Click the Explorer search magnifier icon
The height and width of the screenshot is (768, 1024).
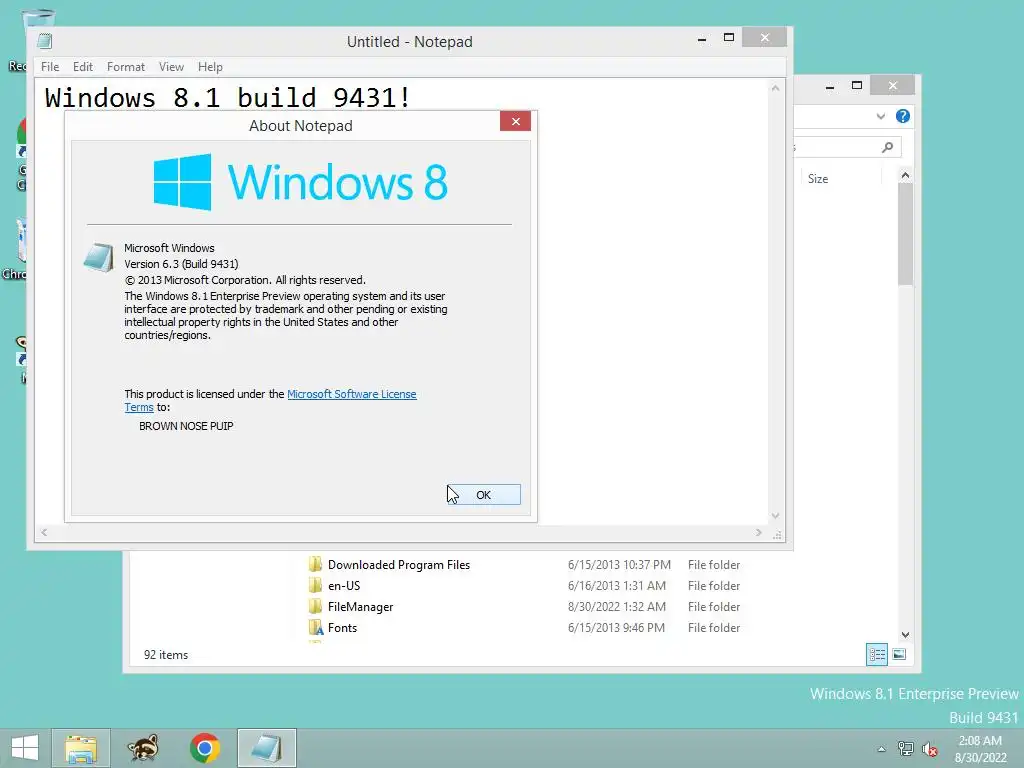pyautogui.click(x=887, y=148)
